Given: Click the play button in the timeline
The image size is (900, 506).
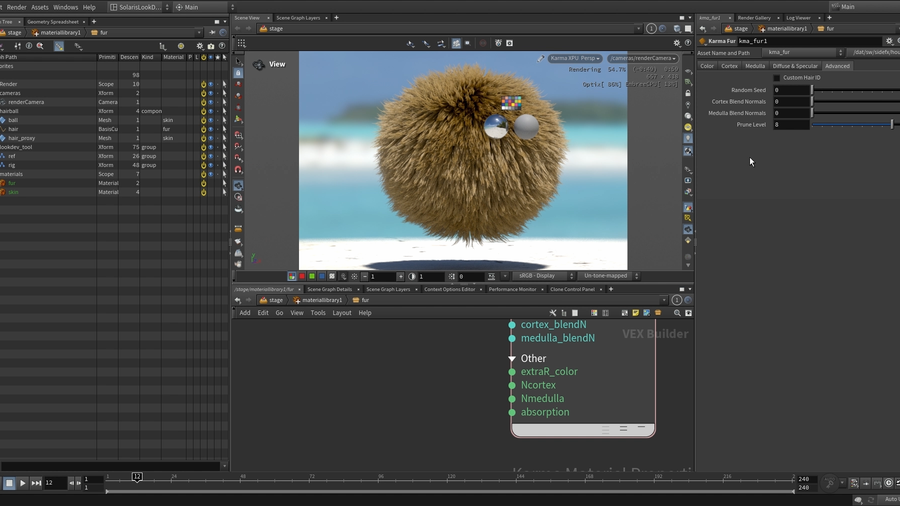Looking at the screenshot, I should (22, 483).
